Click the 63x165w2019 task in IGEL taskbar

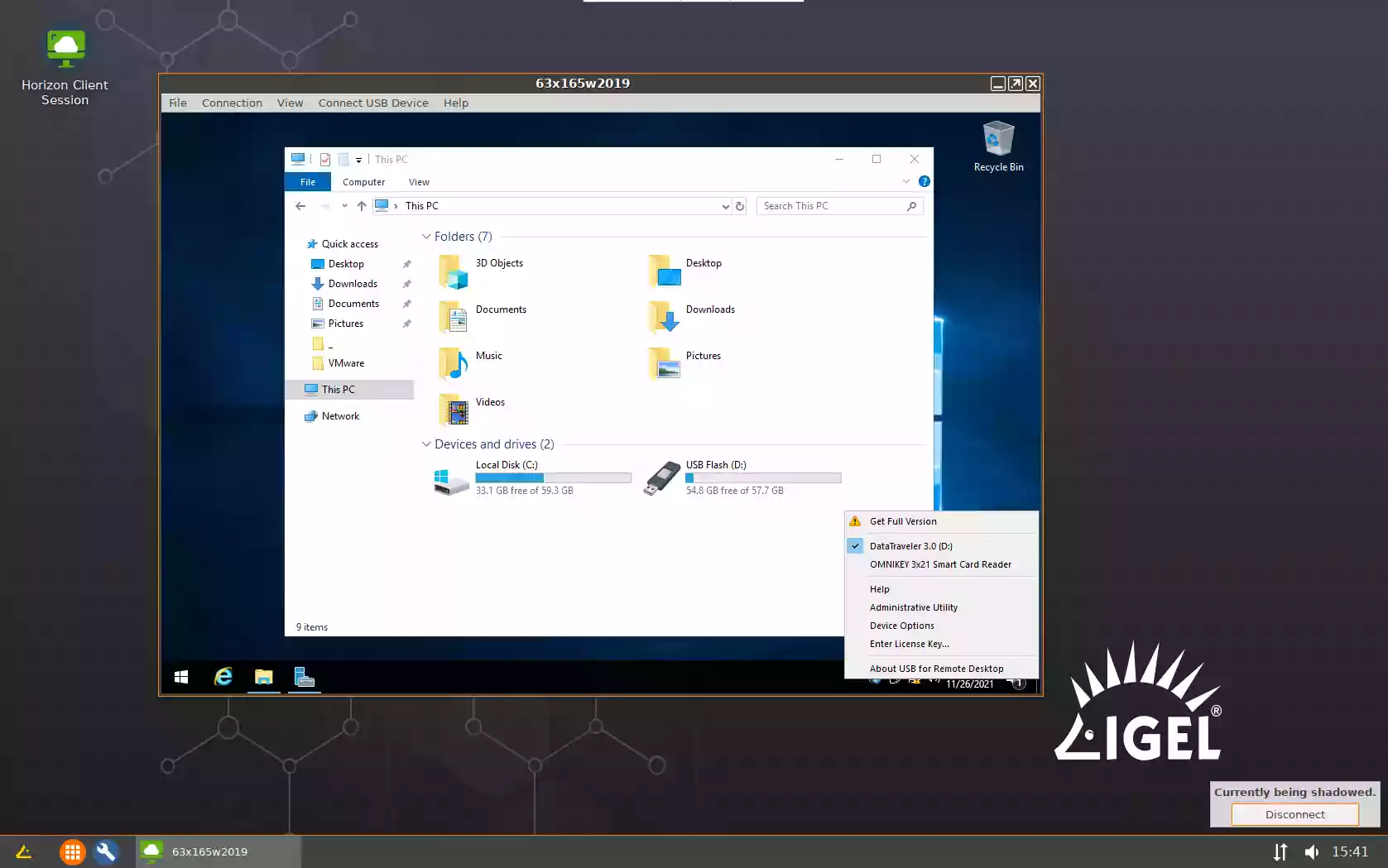[x=219, y=851]
